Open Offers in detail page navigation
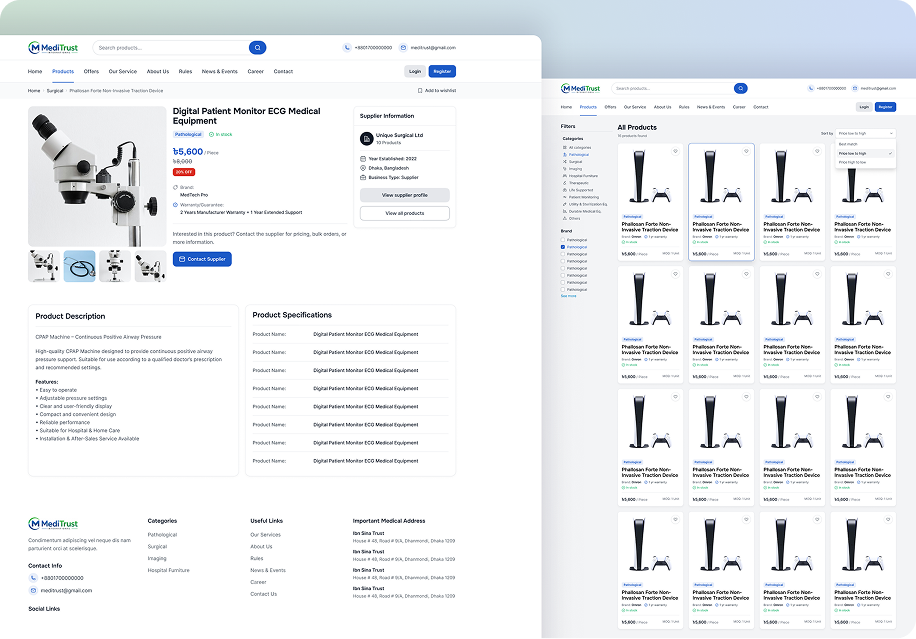This screenshot has height=639, width=916. (x=91, y=71)
